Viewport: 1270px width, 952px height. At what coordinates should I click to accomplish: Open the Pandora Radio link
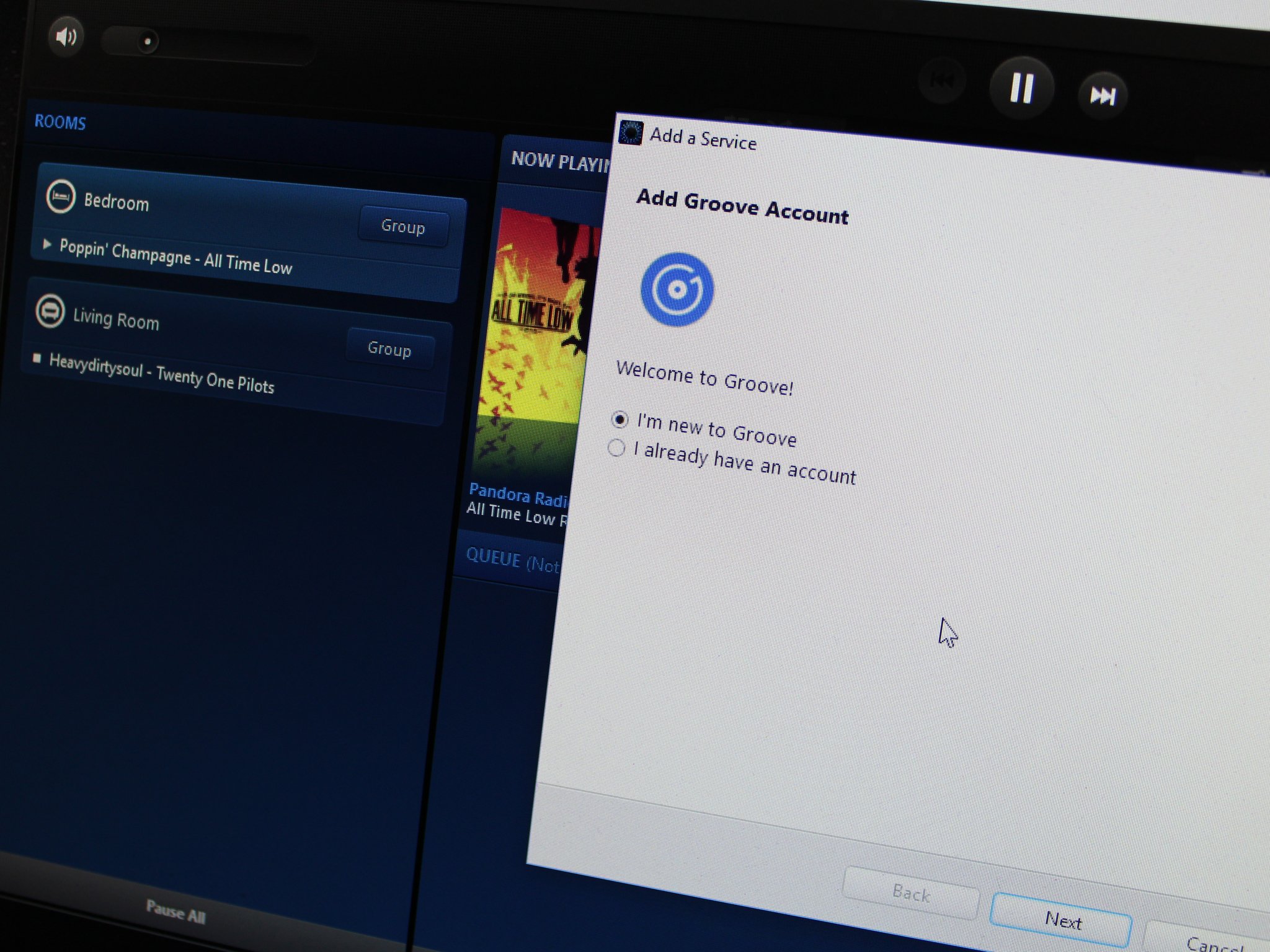(518, 496)
